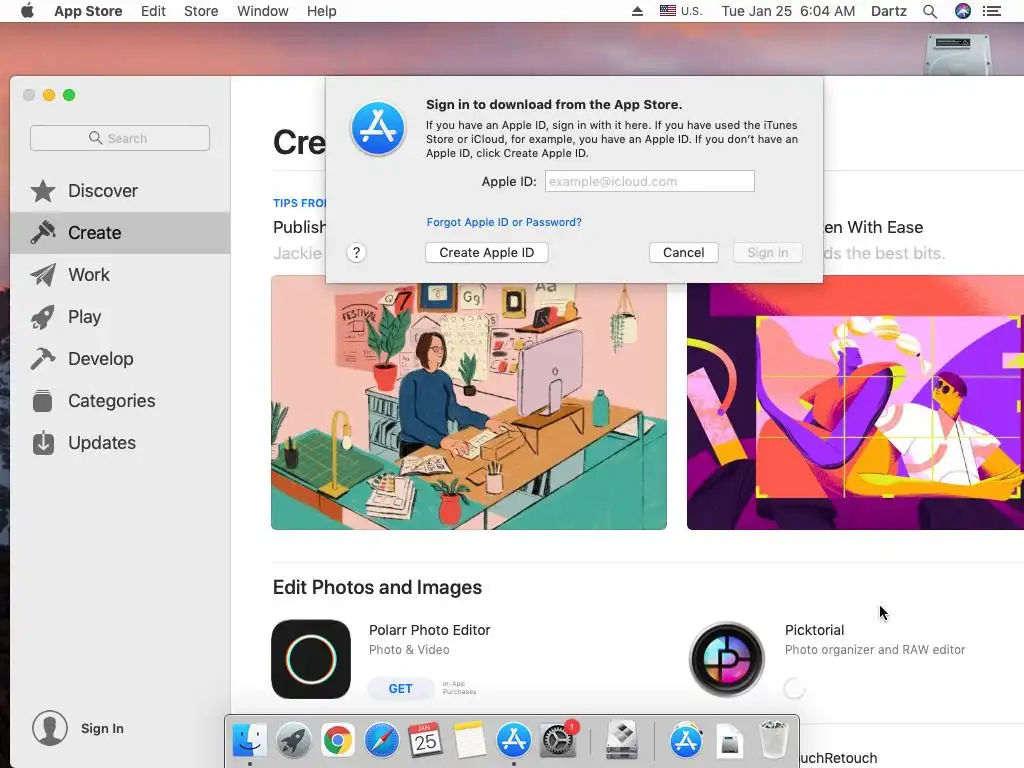Launch Google Chrome from the Dock
Viewport: 1024px width, 768px height.
click(337, 741)
